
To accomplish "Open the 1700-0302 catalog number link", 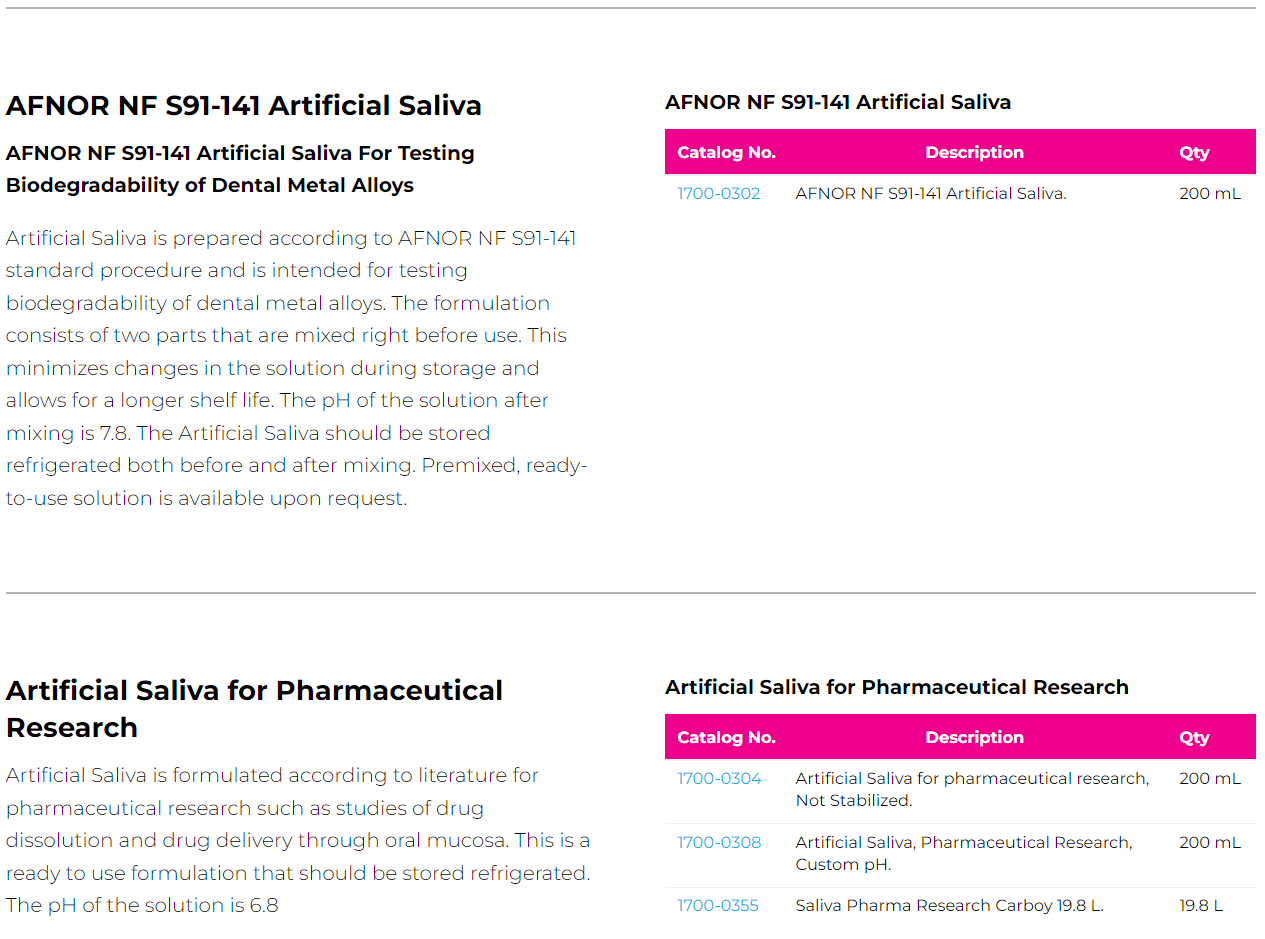I will click(718, 194).
